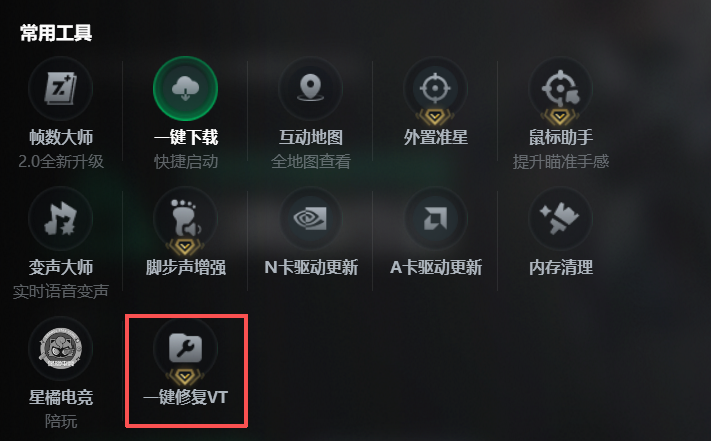Image resolution: width=711 pixels, height=441 pixels.
Task: Select the 快捷启动 subtitle under 一键下载
Action: pyautogui.click(x=186, y=161)
